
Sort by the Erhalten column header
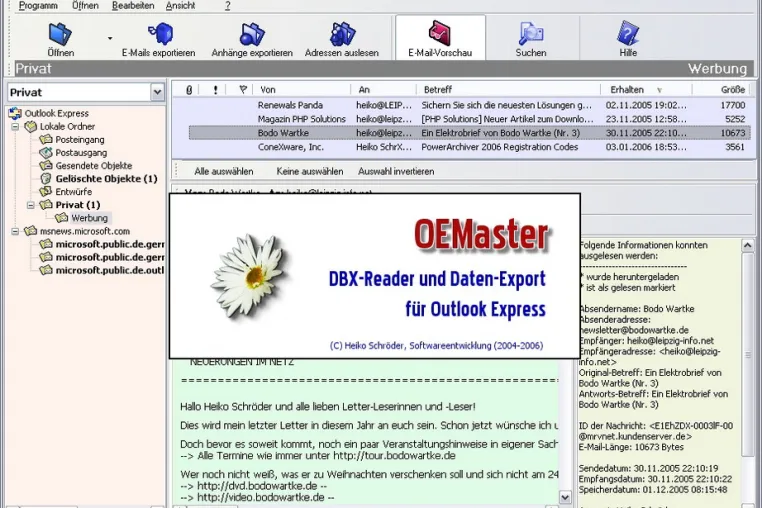tap(646, 90)
